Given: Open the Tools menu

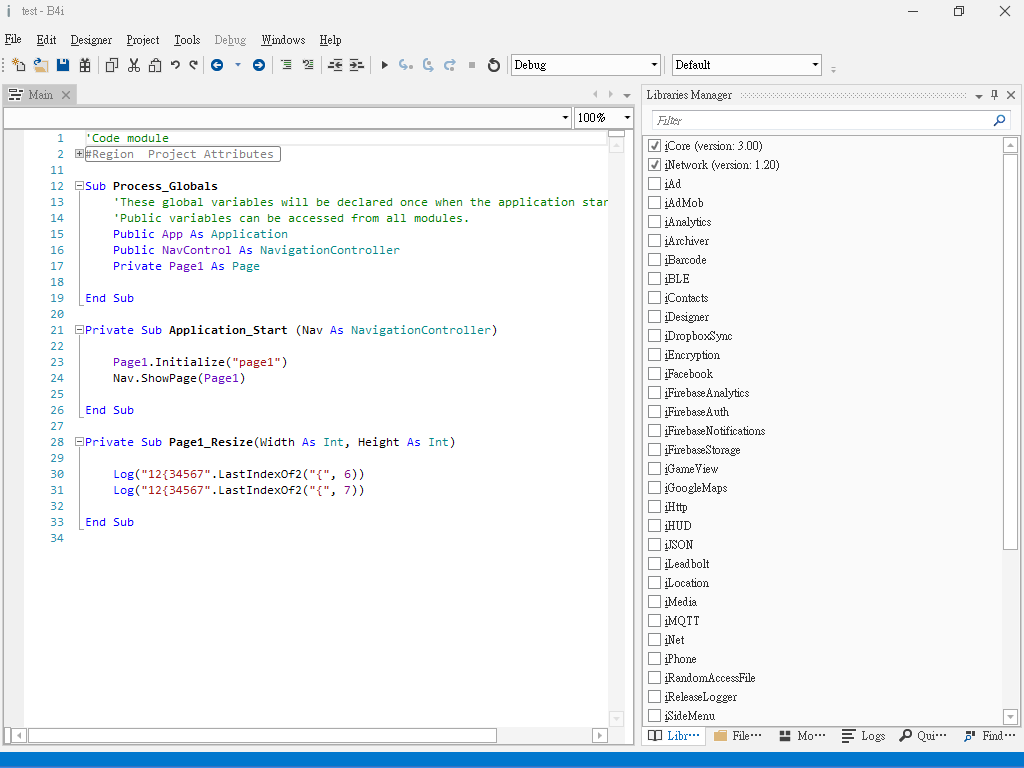Looking at the screenshot, I should tap(187, 40).
